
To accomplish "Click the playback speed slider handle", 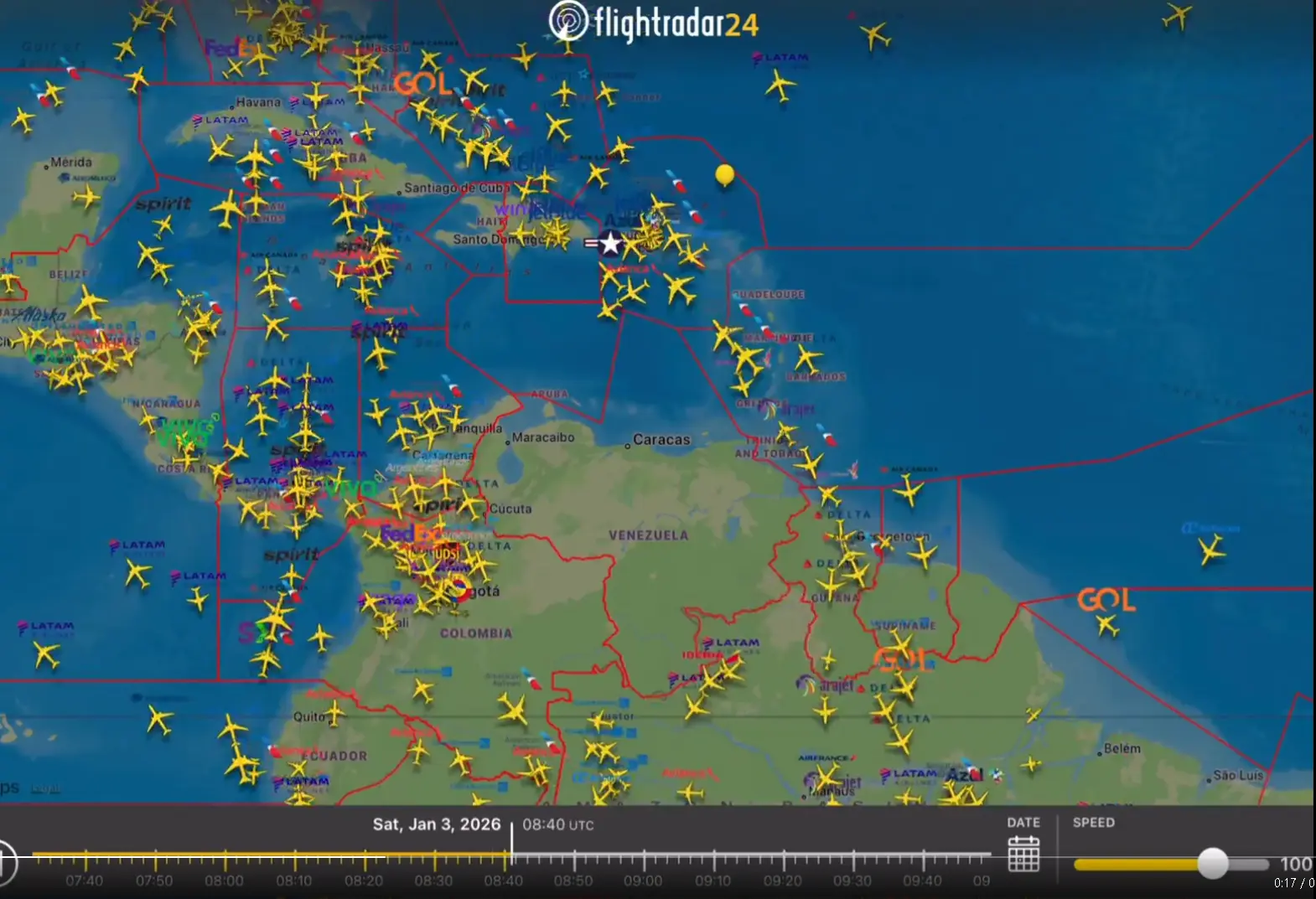I will (x=1212, y=863).
